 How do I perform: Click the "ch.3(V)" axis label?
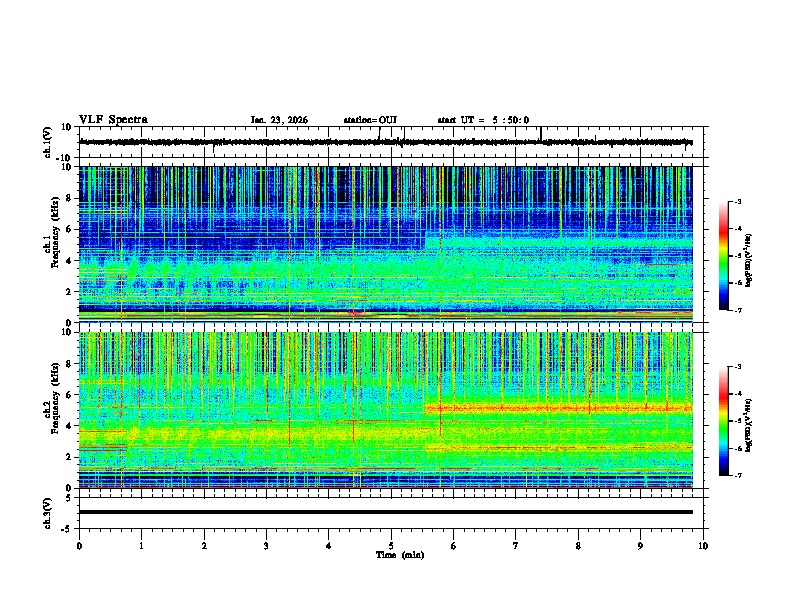[x=48, y=513]
